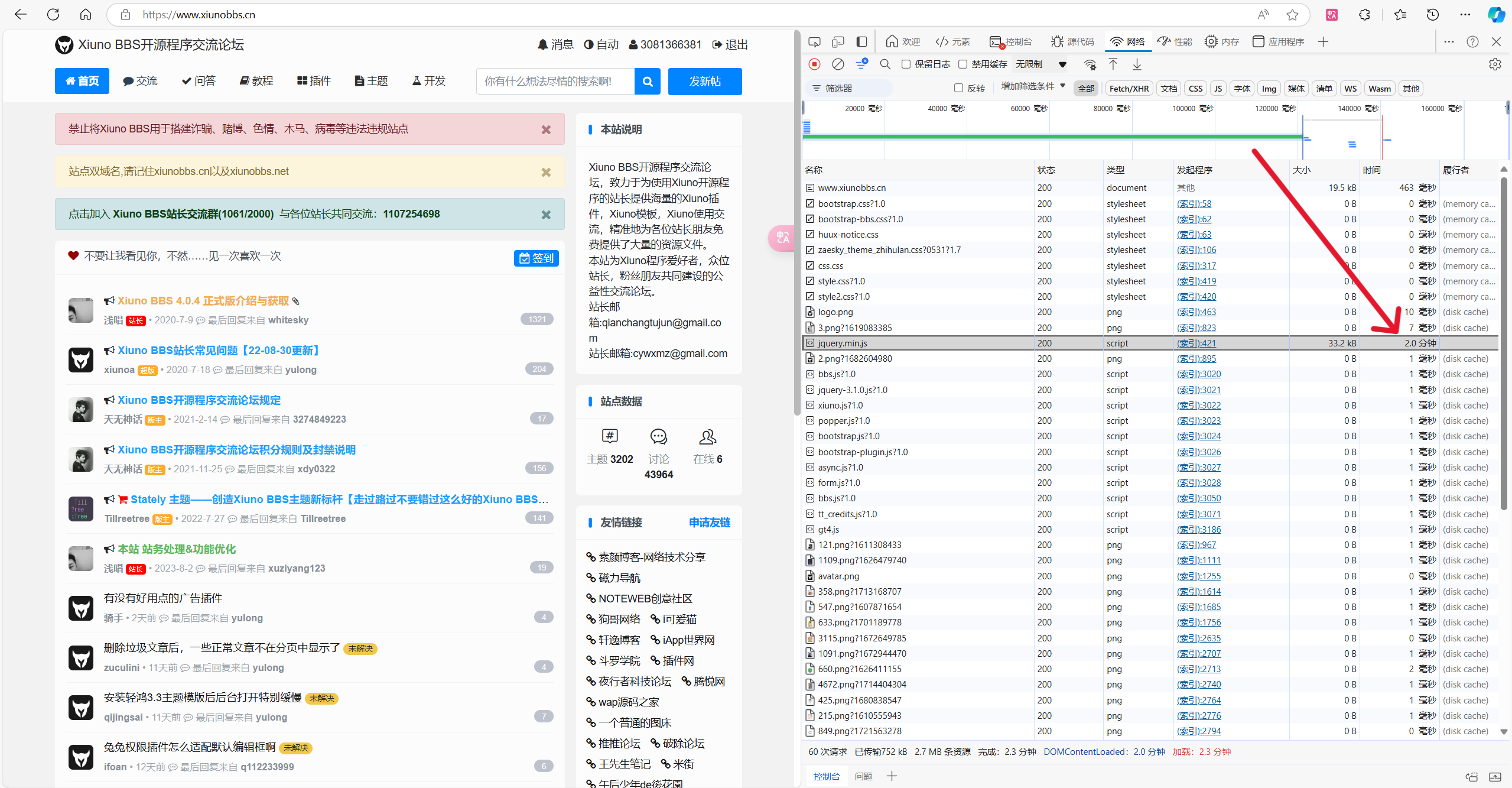Activate the DevTools inspect element picker
1512x788 pixels.
815,41
